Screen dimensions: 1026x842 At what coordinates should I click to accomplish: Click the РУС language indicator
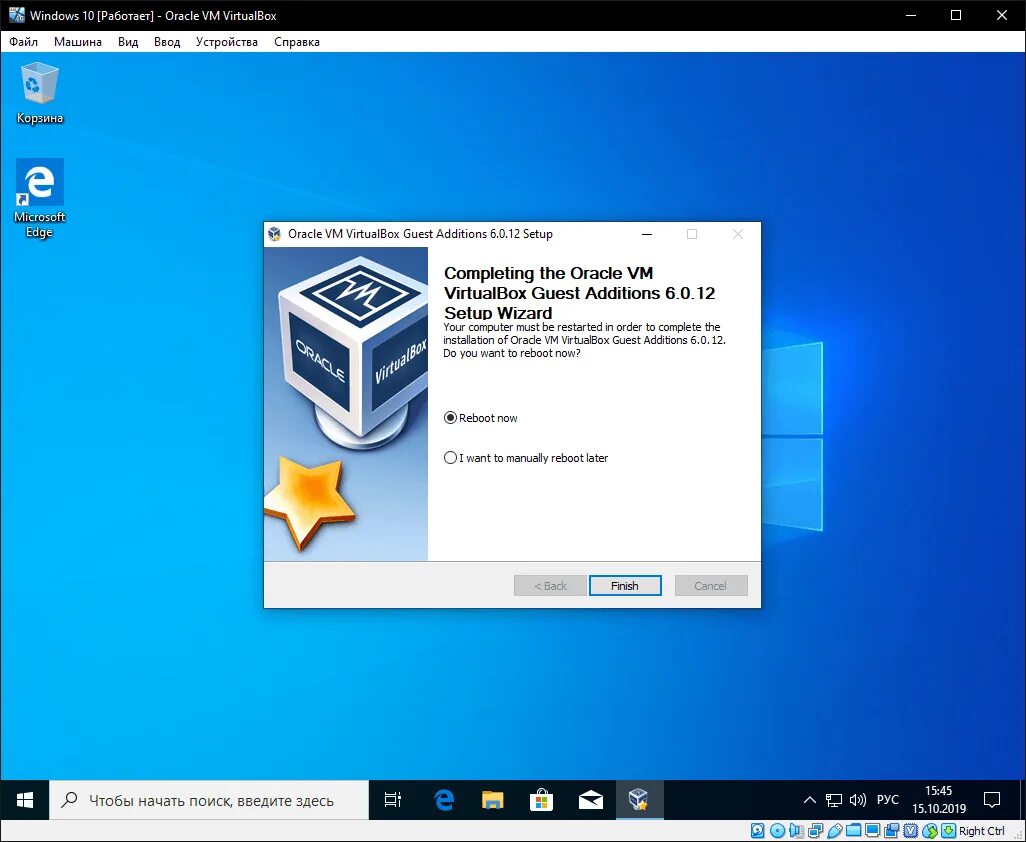tap(888, 799)
